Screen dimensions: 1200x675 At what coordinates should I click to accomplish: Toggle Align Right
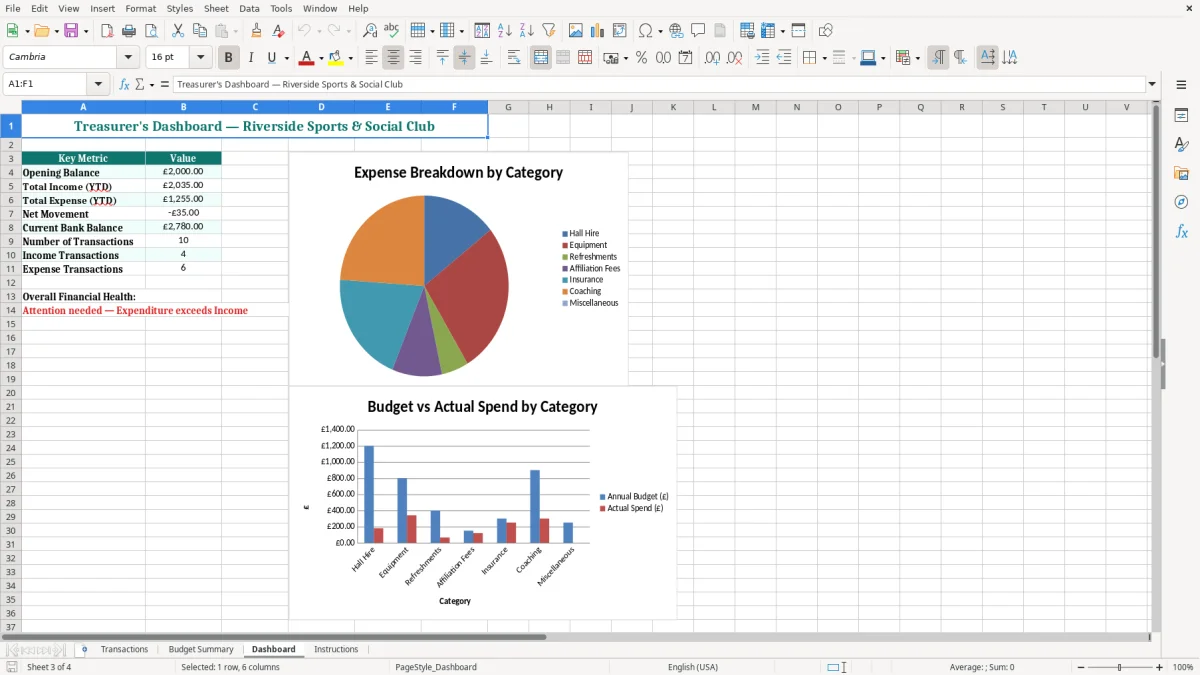coord(415,58)
